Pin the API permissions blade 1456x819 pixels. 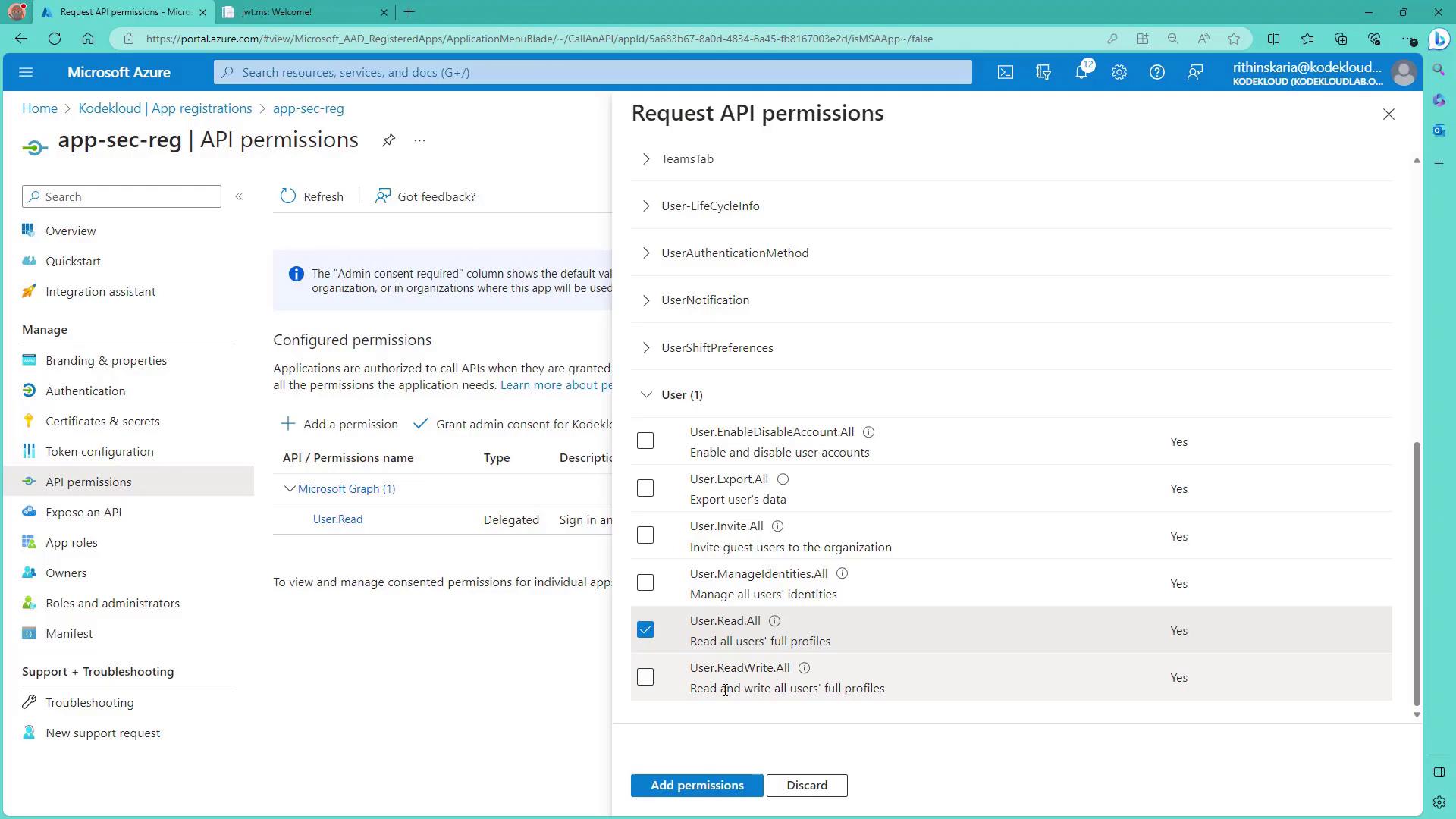tap(388, 140)
